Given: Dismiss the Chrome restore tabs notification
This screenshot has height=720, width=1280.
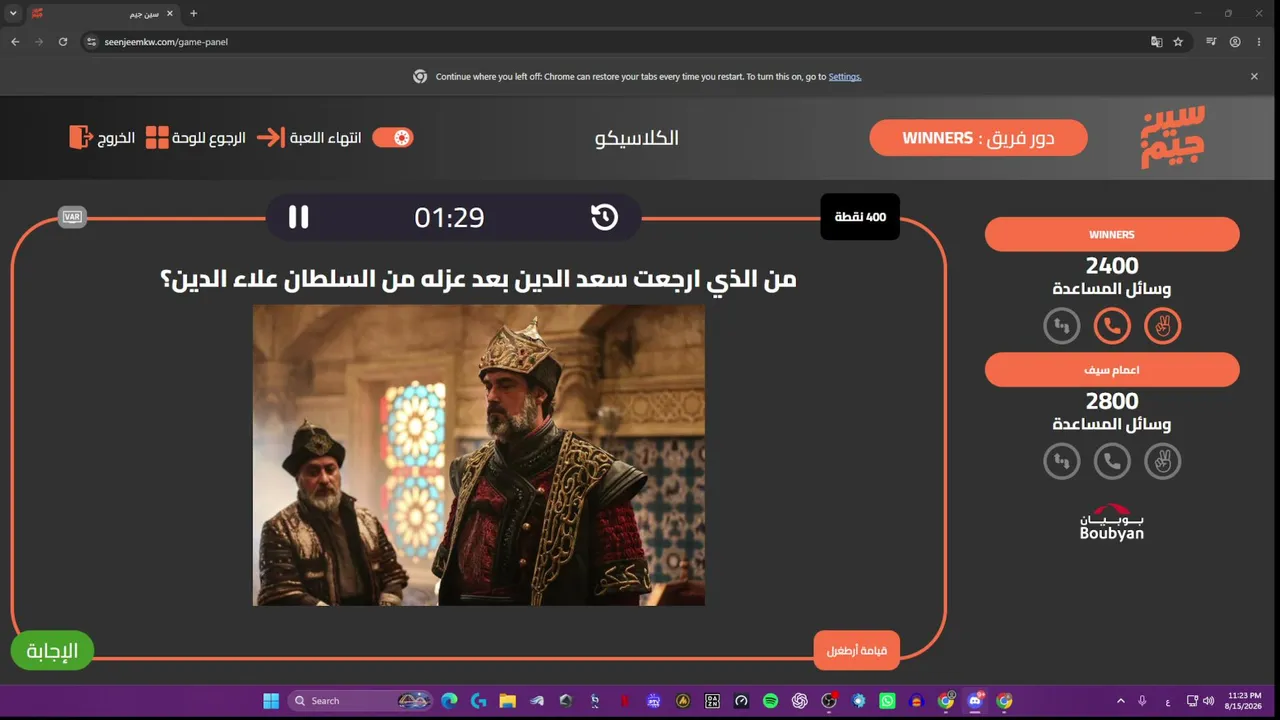Looking at the screenshot, I should tap(1254, 76).
